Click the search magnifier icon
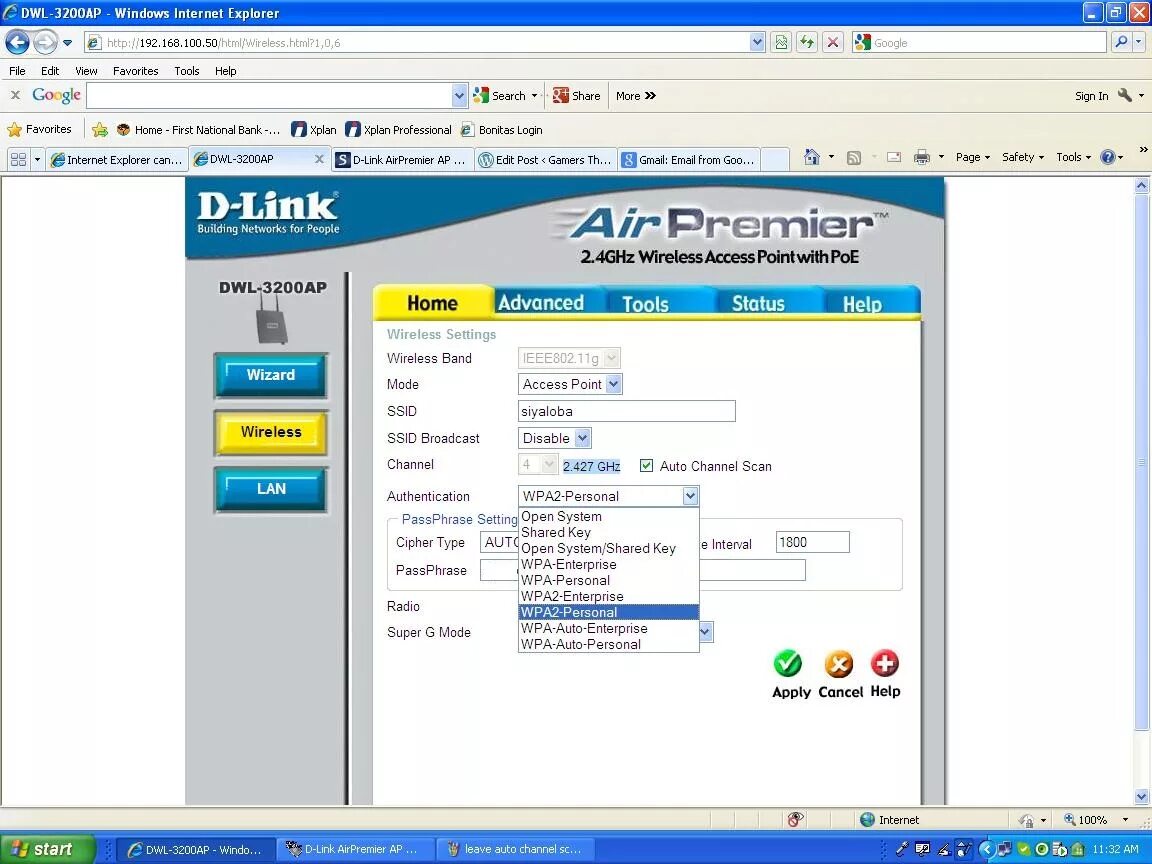 [1121, 43]
